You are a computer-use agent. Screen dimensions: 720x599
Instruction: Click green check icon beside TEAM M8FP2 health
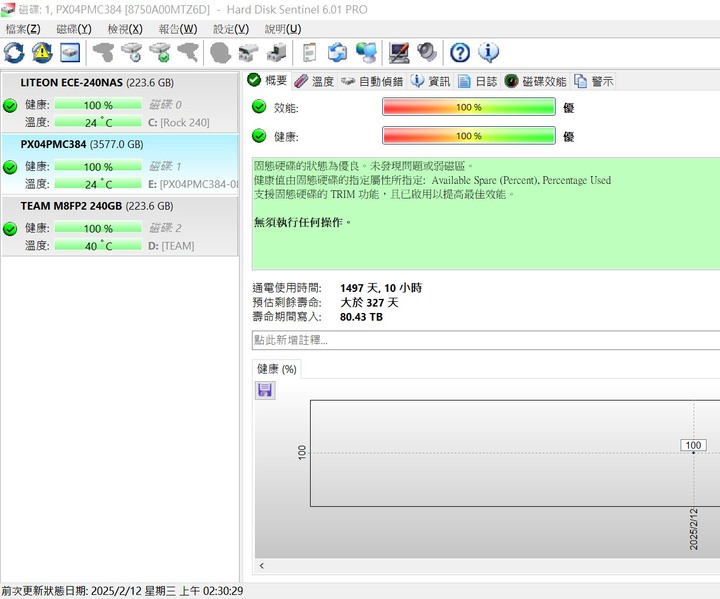(10, 229)
